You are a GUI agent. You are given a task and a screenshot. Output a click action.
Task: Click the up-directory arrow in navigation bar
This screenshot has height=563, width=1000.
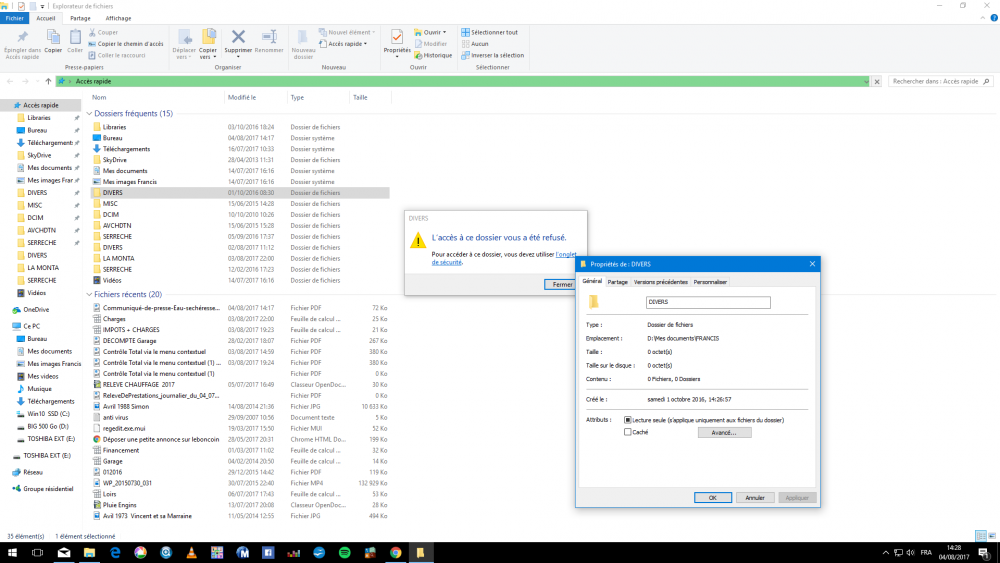click(x=48, y=81)
